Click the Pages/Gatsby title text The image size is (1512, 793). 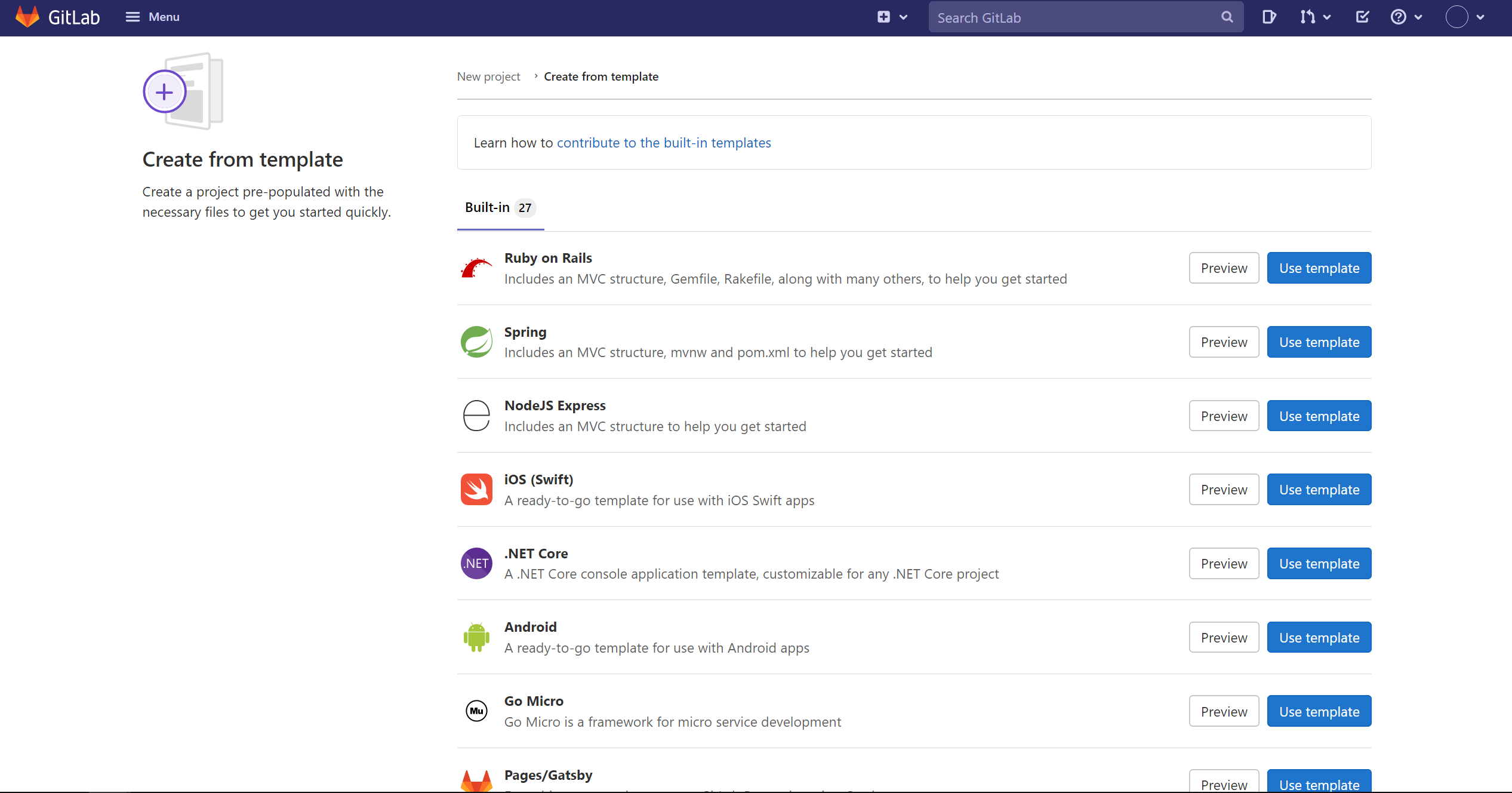click(x=548, y=775)
